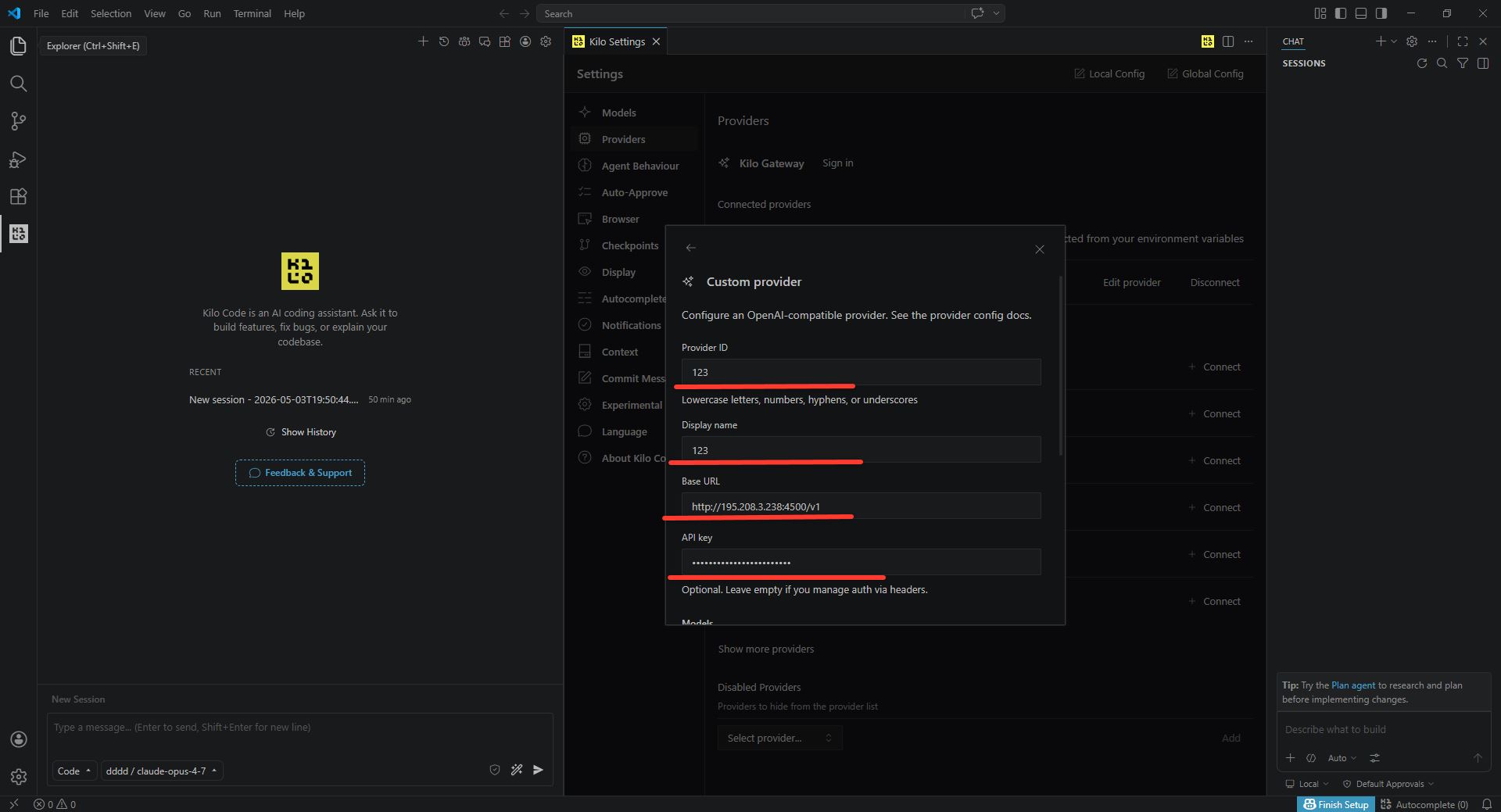Image resolution: width=1501 pixels, height=812 pixels.
Task: Open Feedback & Support
Action: 300,473
